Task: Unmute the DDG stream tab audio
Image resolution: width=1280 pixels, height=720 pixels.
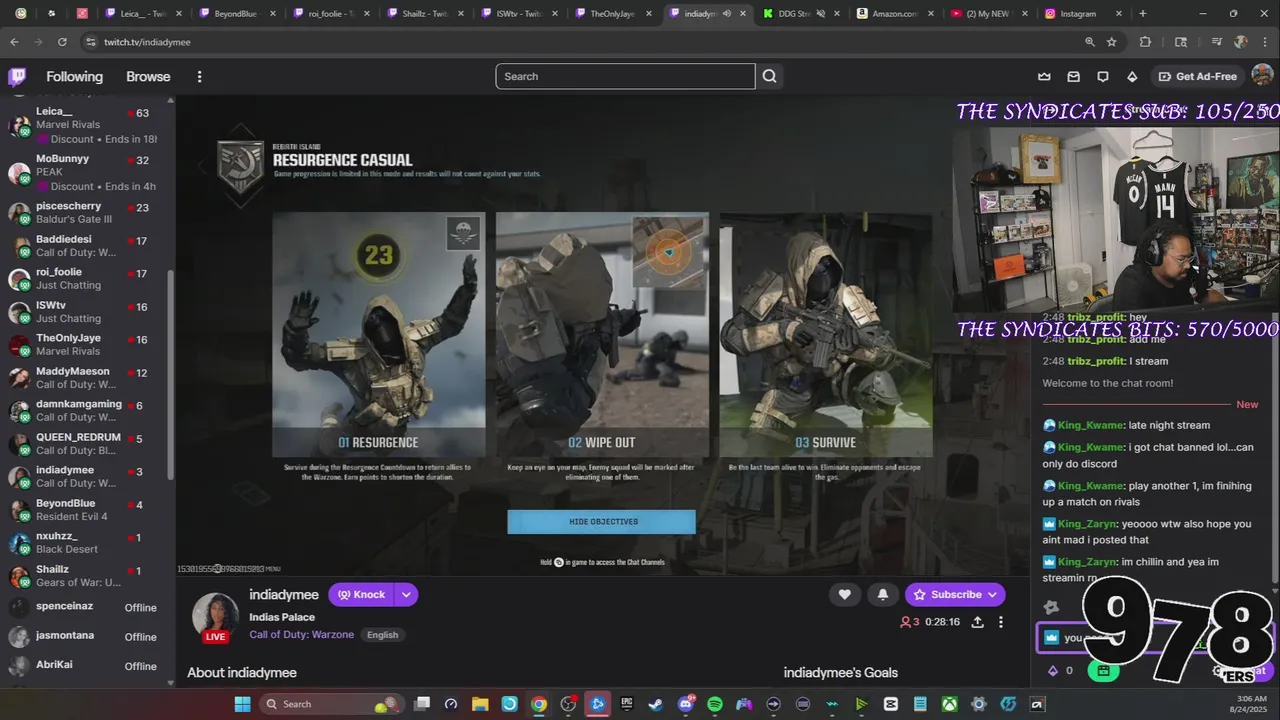Action: (819, 14)
